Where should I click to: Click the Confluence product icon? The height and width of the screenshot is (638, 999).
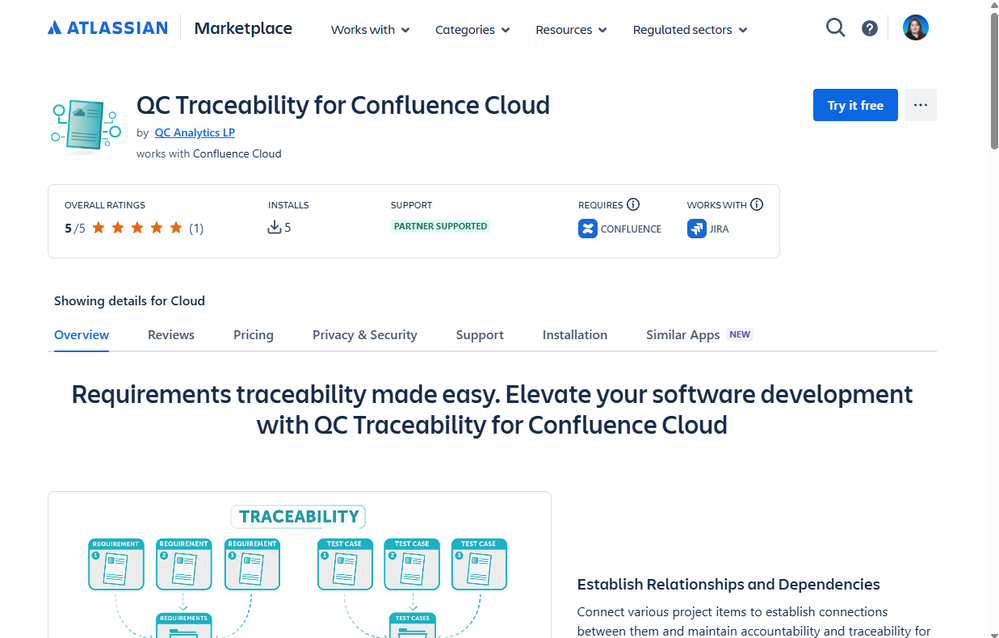click(x=587, y=229)
